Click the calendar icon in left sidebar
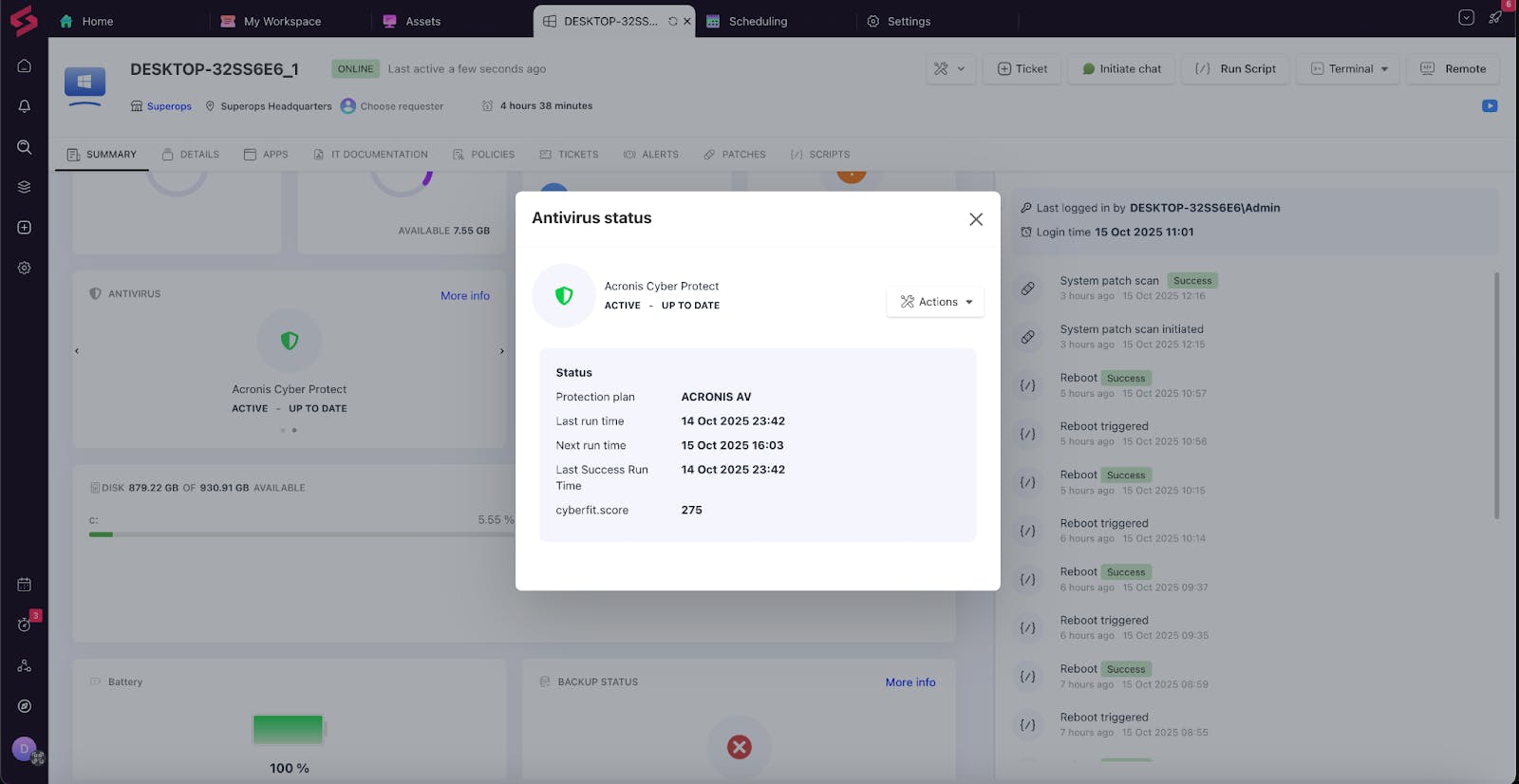The height and width of the screenshot is (784, 1519). tap(24, 585)
